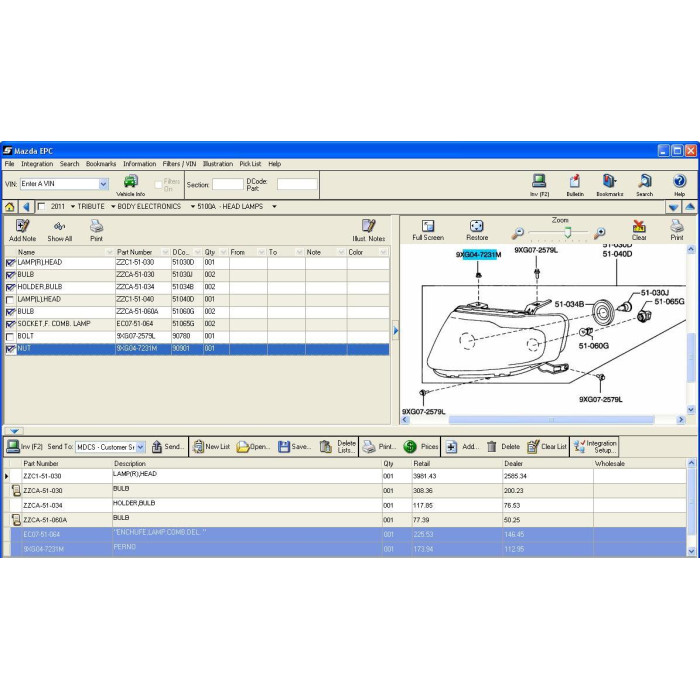Screen dimensions: 700x700
Task: Open the model TRIBUTE dropdown
Action: click(x=73, y=207)
